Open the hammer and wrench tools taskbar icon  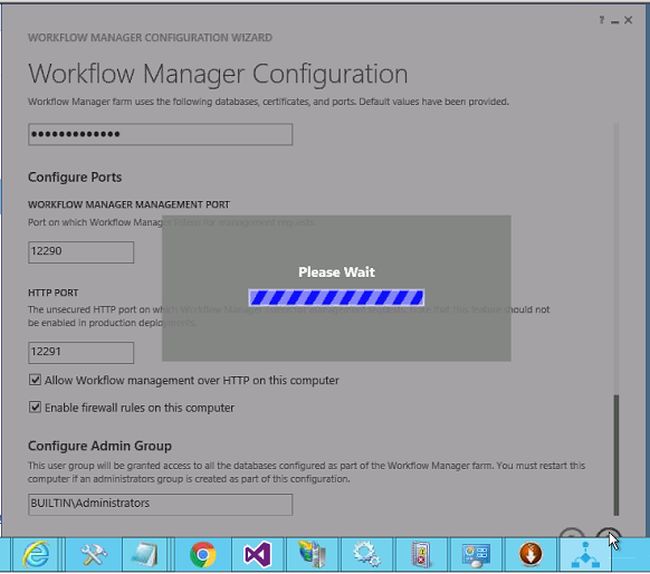coord(93,554)
